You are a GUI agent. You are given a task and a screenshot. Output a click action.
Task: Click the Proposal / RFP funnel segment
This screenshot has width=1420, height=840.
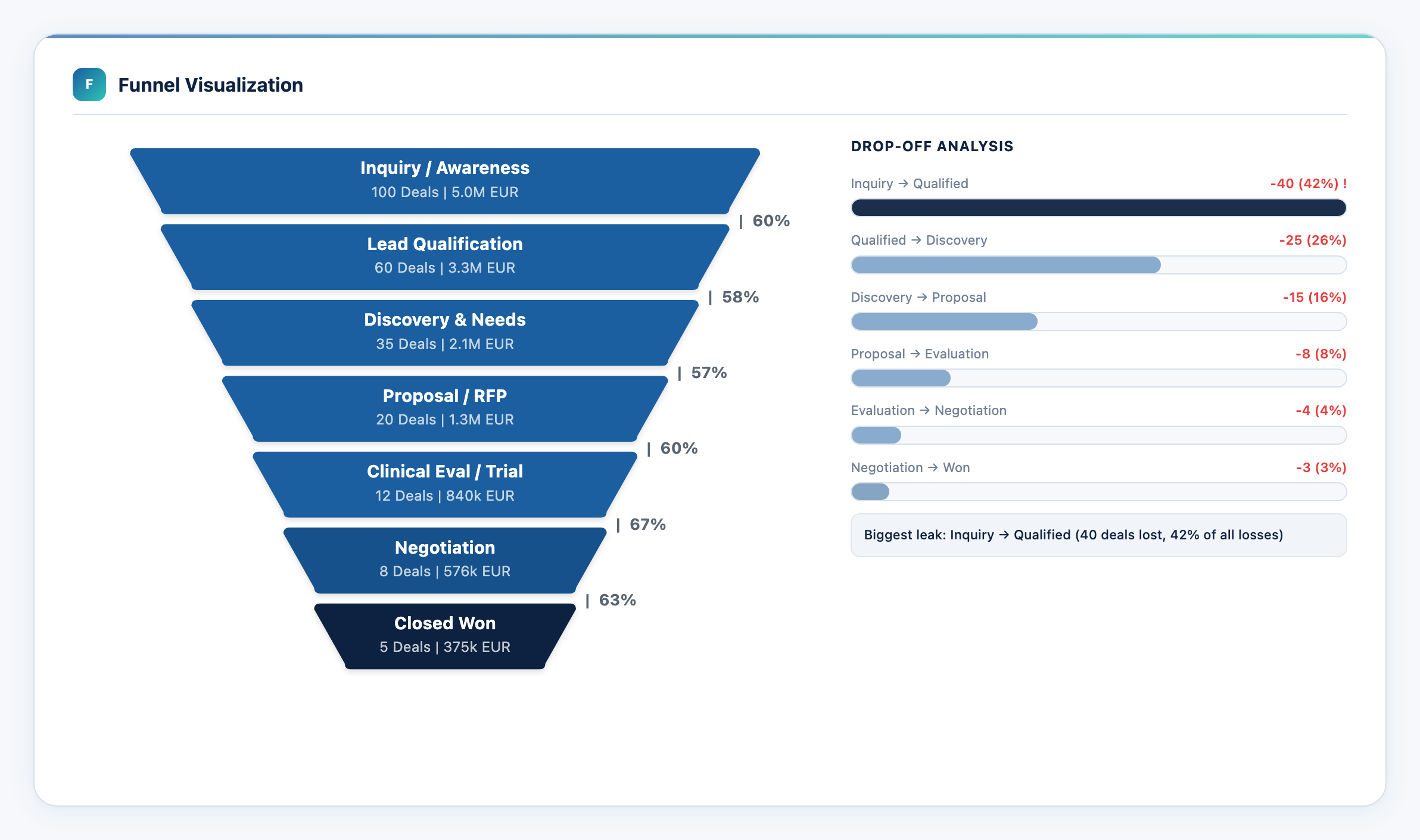445,408
